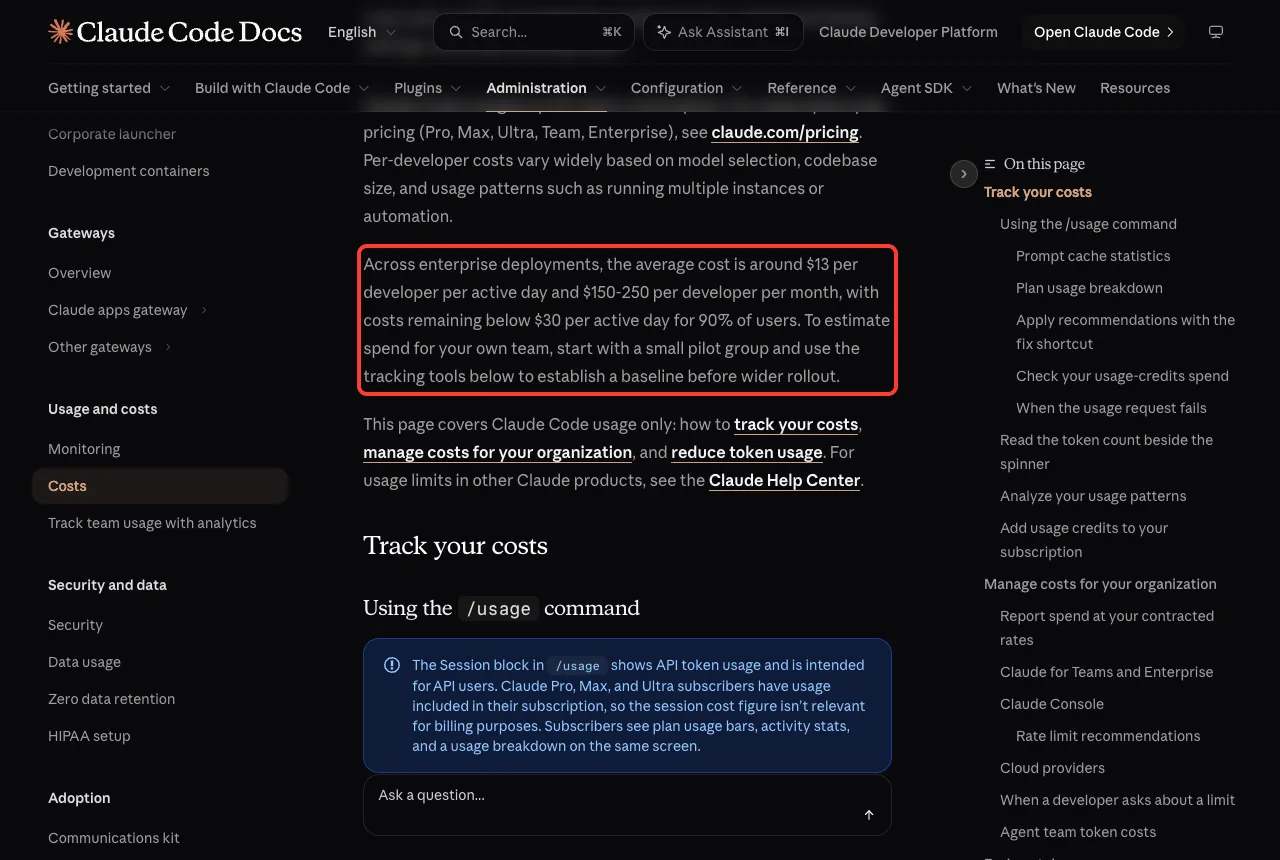Screen dimensions: 1280x860
Task: Open the Administration dropdown menu
Action: coord(546,88)
